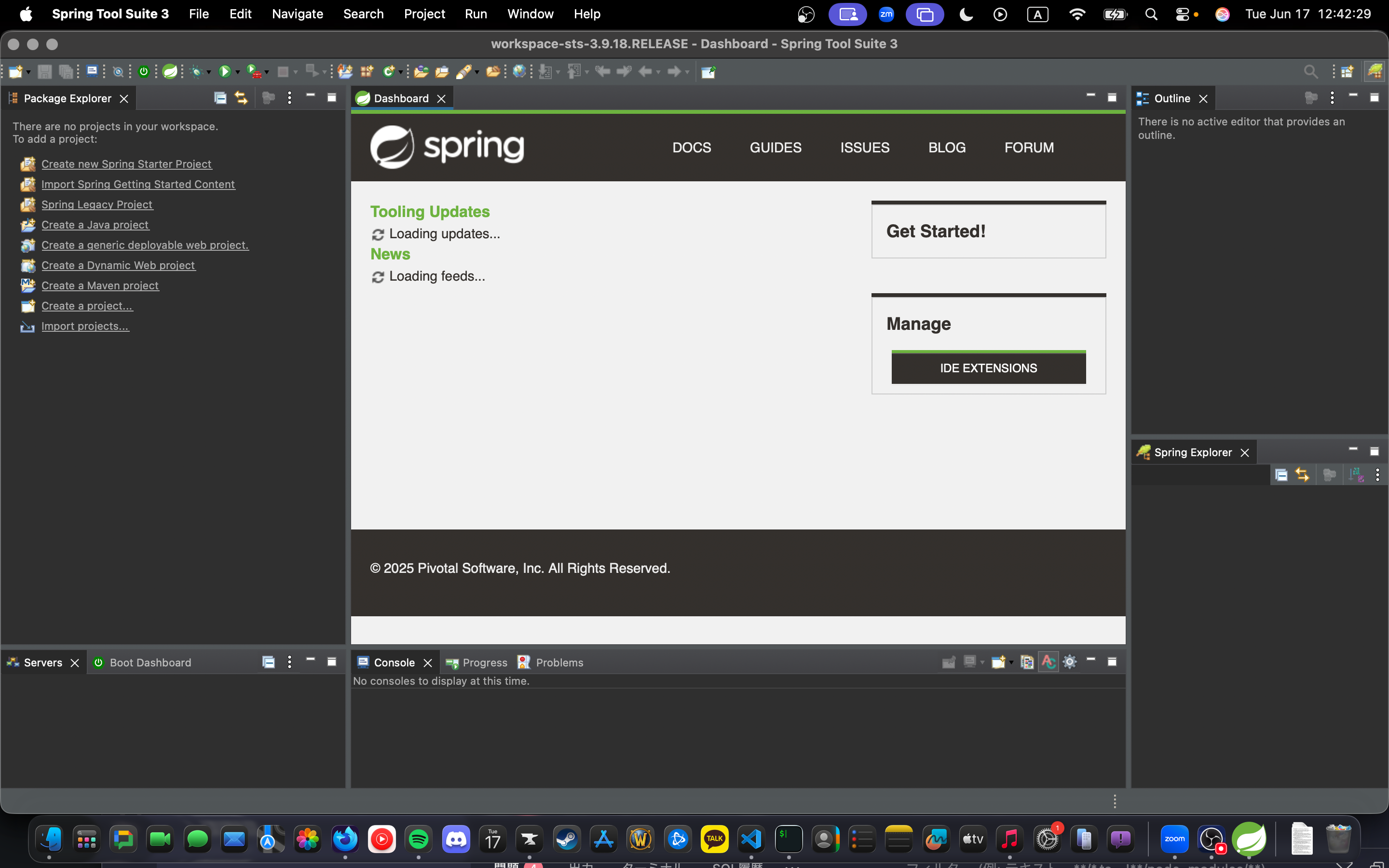The image size is (1389, 868).
Task: Open Console settings gear icon
Action: pos(1069,662)
